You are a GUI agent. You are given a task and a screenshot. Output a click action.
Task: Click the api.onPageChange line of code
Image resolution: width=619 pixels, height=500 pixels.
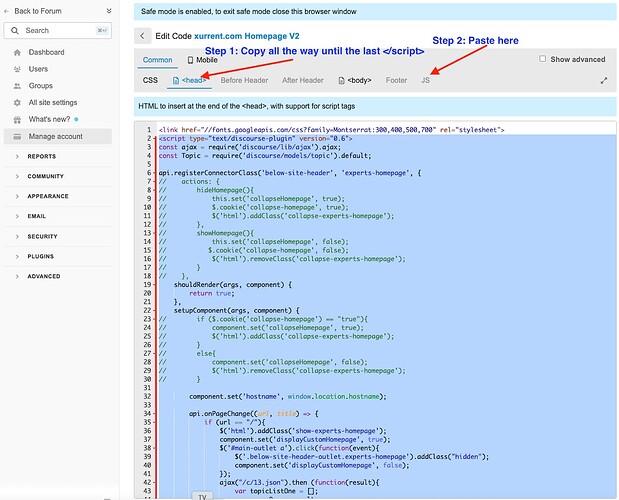[253, 414]
